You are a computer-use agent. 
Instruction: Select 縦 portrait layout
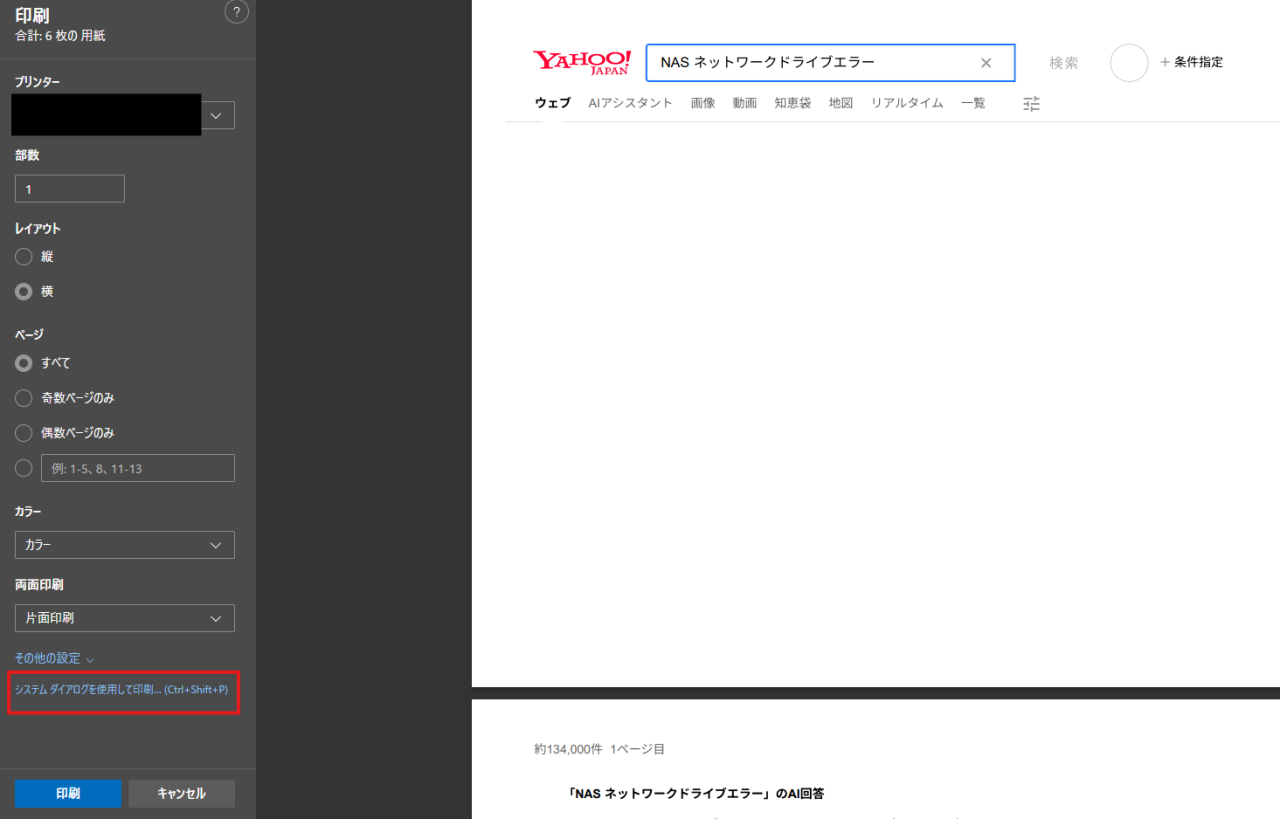pos(24,257)
